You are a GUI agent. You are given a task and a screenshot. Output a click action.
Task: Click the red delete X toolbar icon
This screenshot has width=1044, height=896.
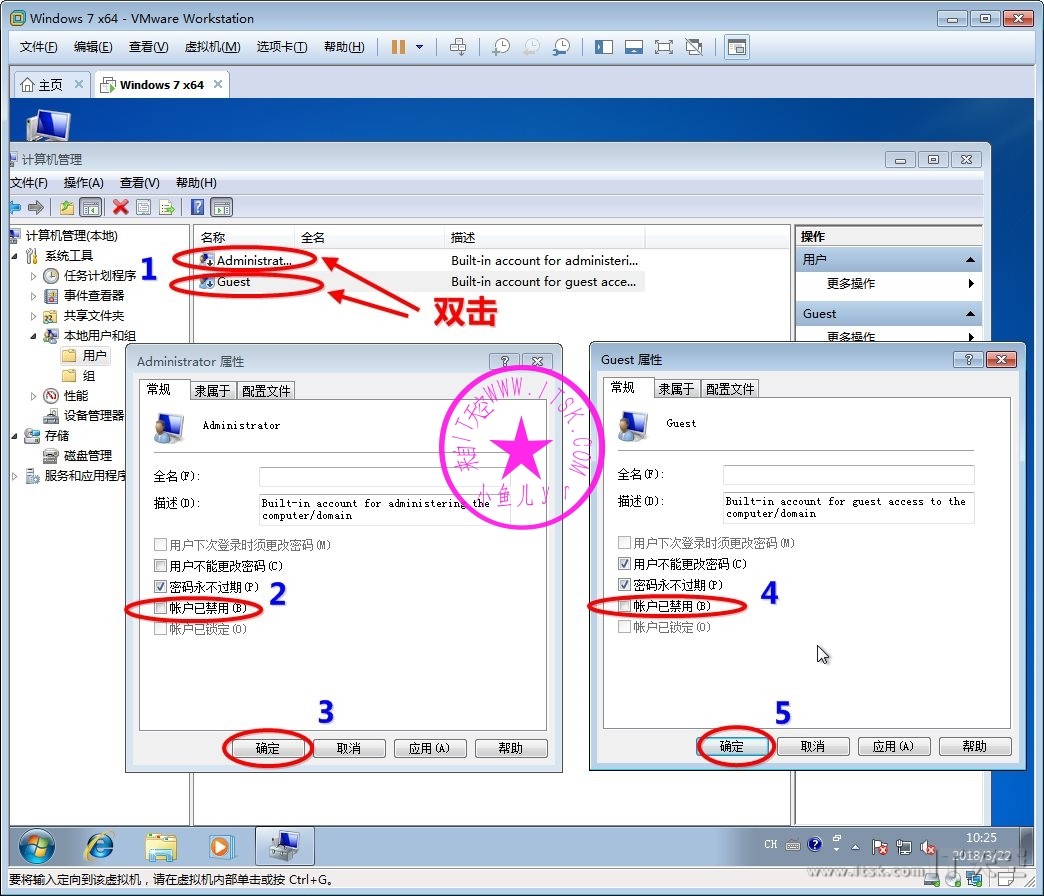[x=121, y=207]
